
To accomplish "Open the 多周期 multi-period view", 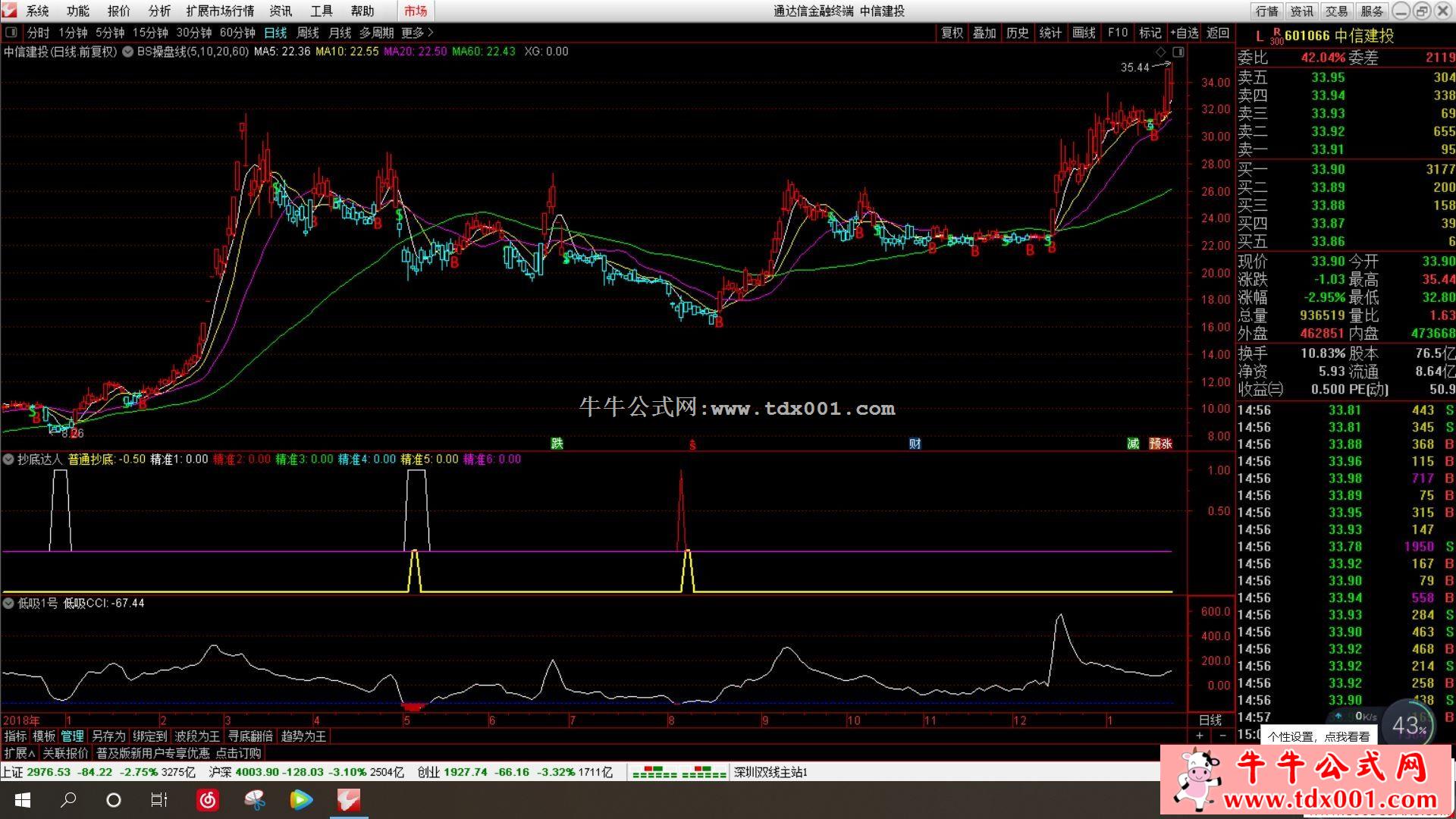I will click(376, 33).
